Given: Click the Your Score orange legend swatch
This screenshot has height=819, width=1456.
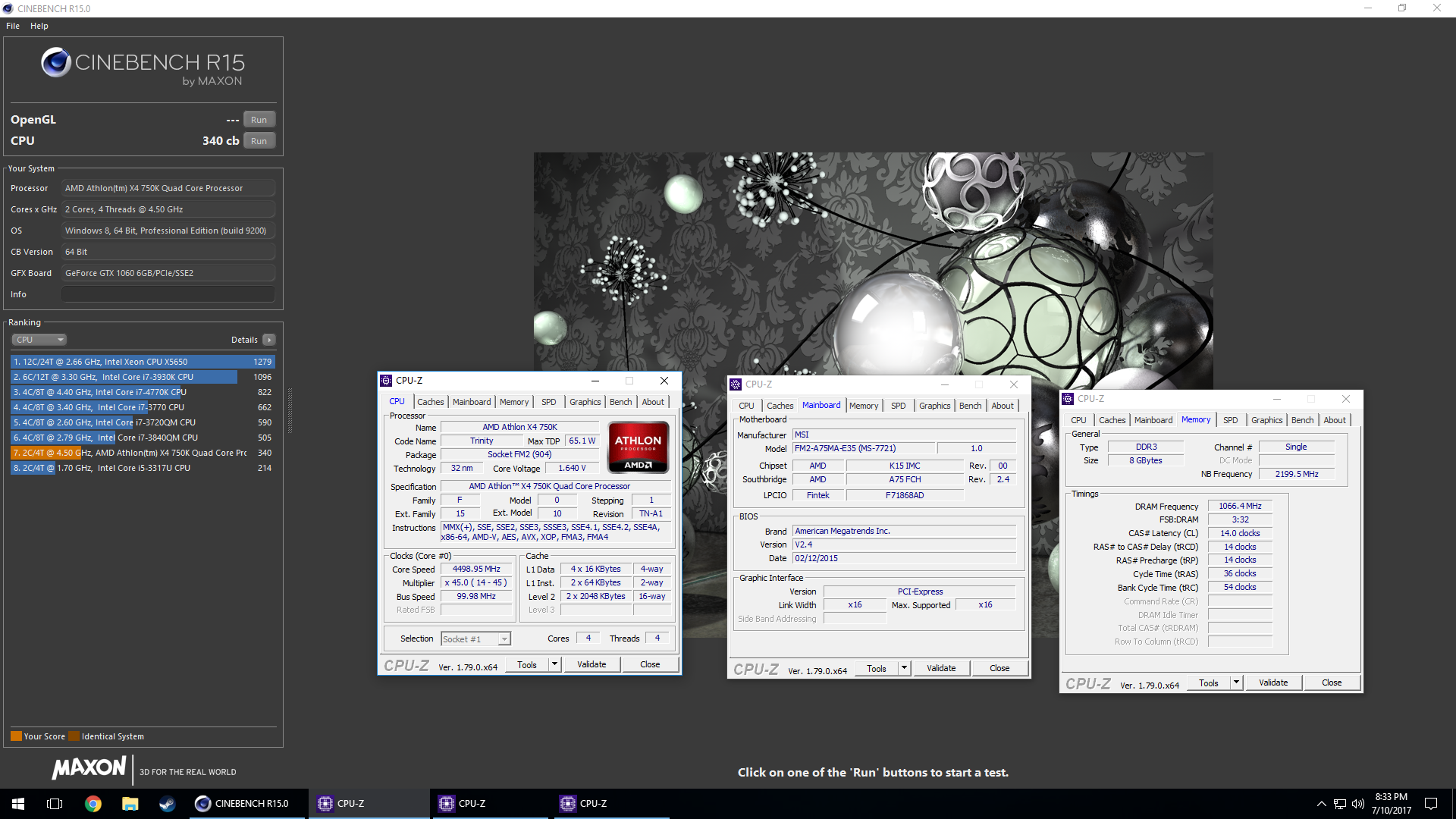Looking at the screenshot, I should tap(16, 736).
